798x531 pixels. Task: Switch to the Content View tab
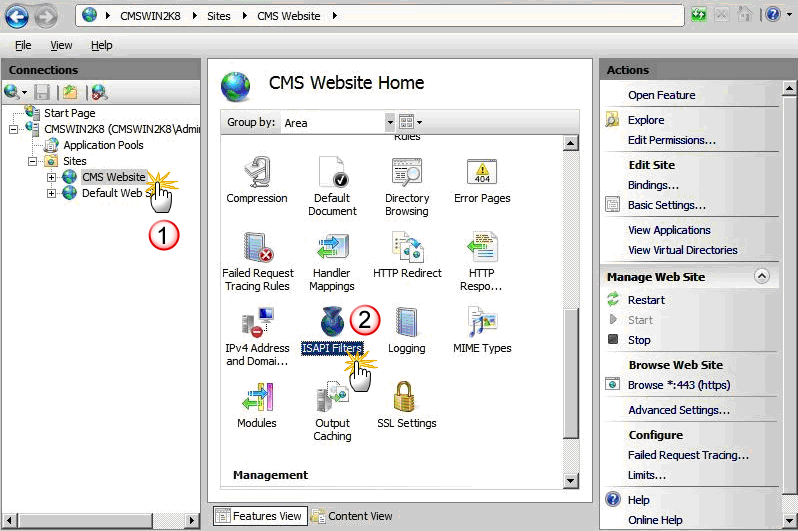click(352, 516)
